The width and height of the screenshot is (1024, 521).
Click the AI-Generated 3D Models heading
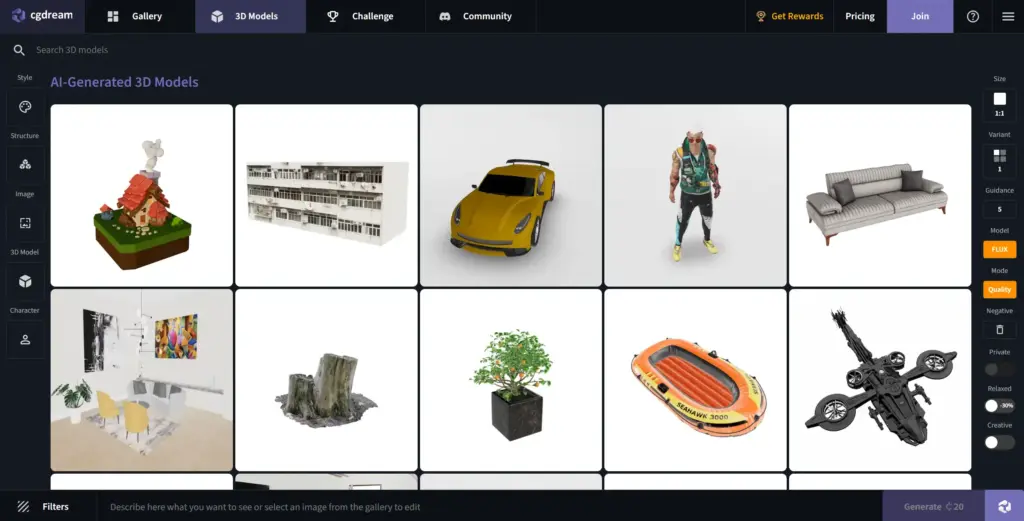pyautogui.click(x=125, y=82)
